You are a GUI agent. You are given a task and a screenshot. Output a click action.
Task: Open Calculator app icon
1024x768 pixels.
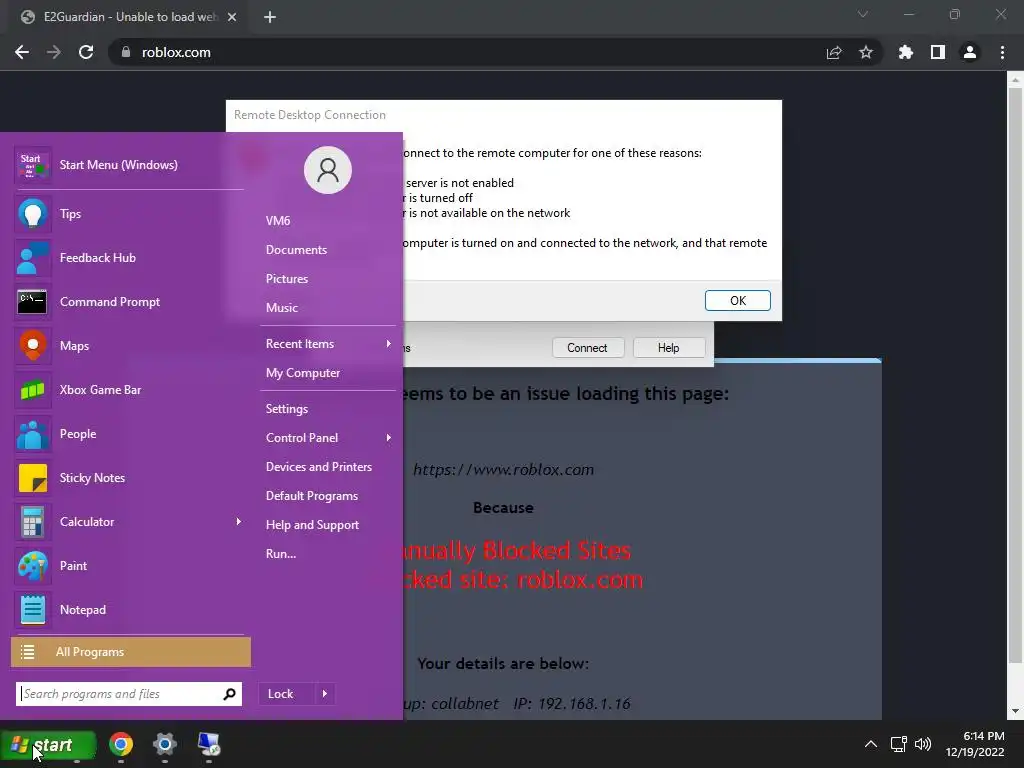pos(33,522)
